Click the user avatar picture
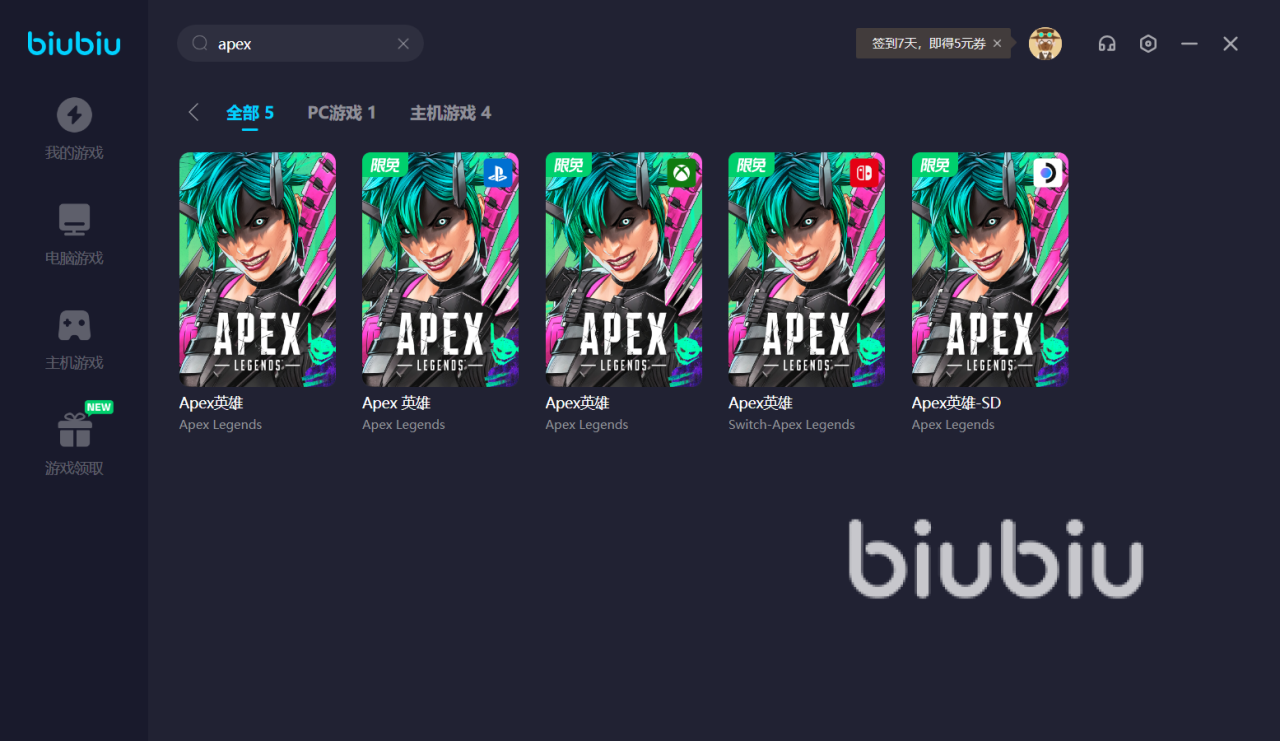 pos(1045,43)
